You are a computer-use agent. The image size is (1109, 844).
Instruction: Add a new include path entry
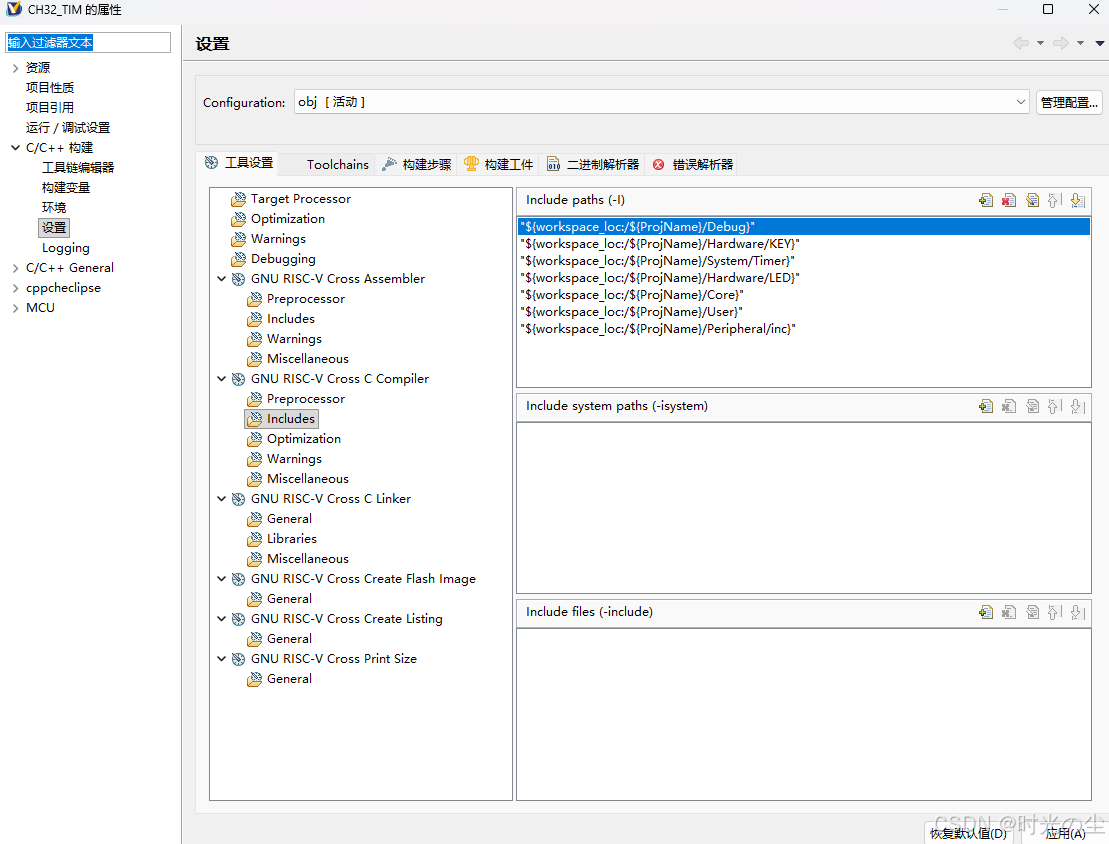click(986, 200)
